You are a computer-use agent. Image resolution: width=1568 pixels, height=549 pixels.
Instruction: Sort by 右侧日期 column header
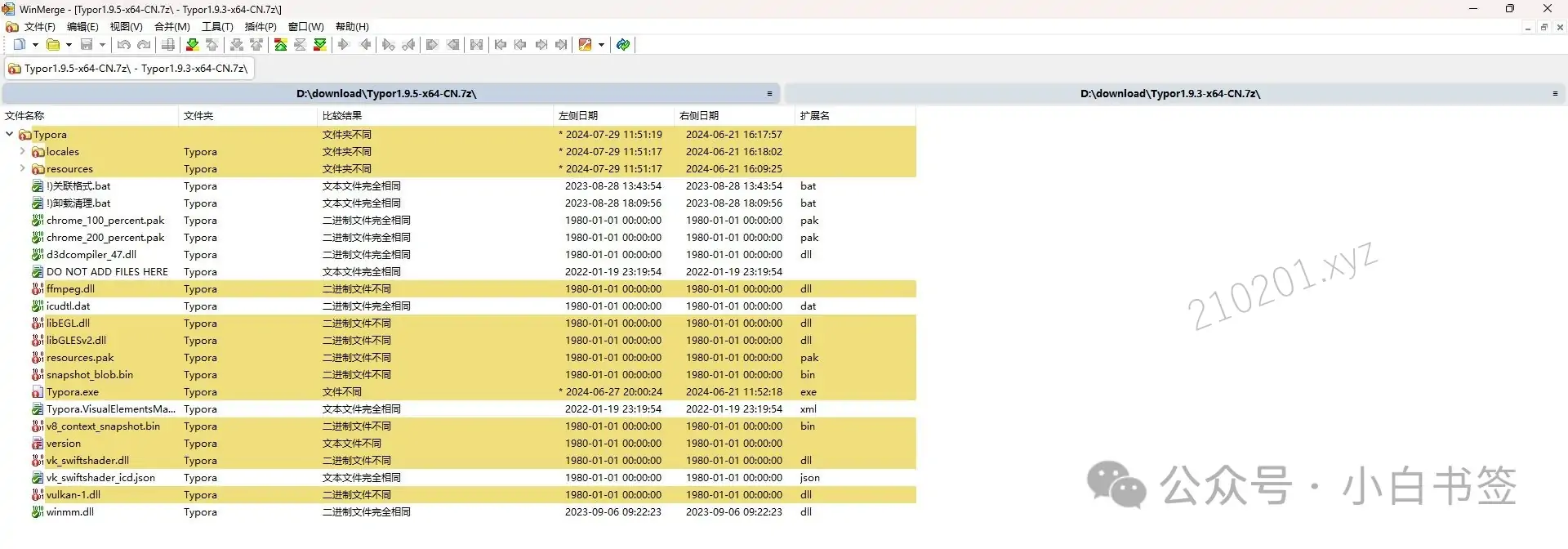pos(734,116)
